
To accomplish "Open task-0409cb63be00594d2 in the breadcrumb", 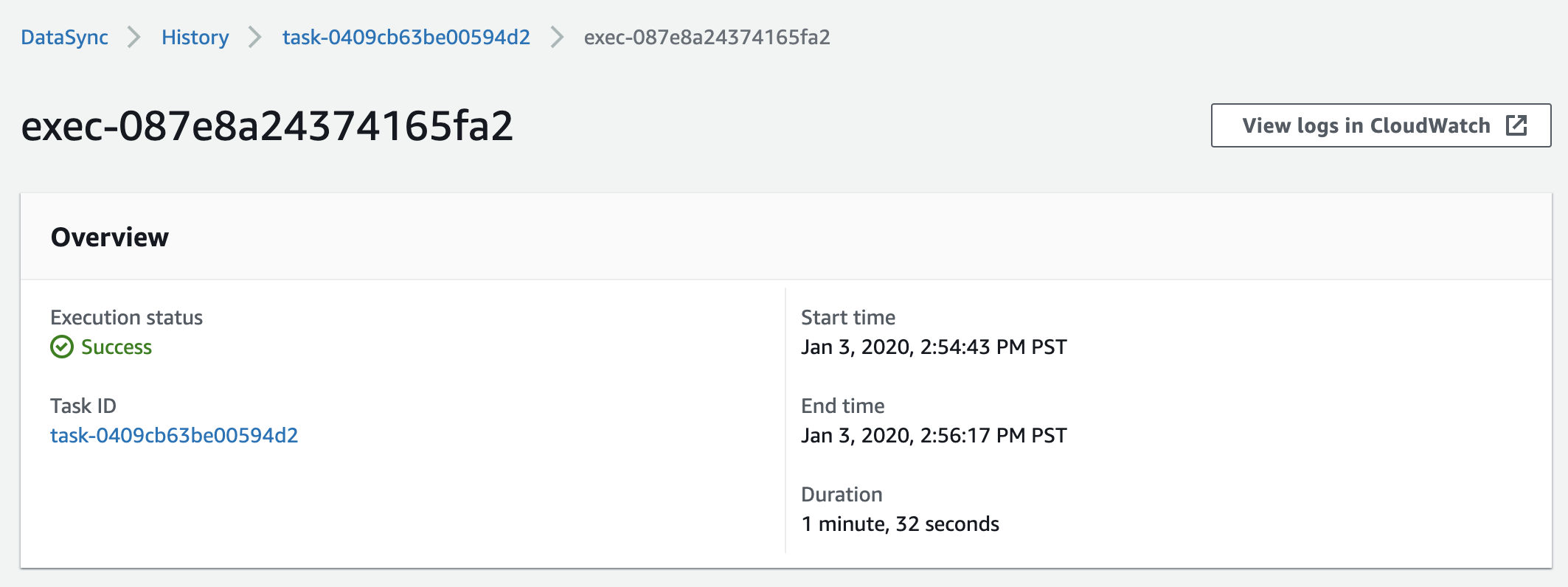I will [406, 37].
